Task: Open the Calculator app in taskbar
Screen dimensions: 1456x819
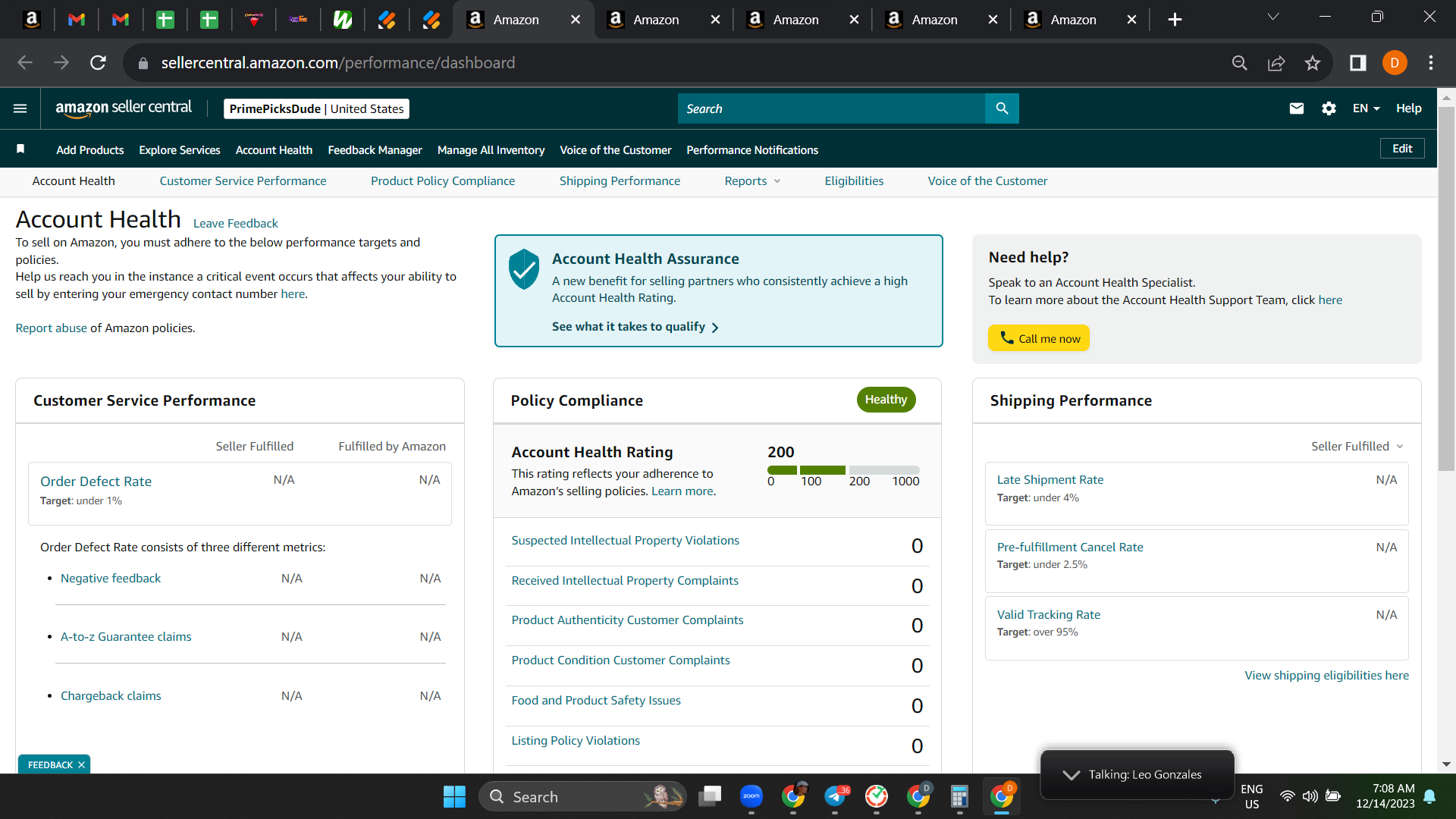Action: [x=959, y=796]
